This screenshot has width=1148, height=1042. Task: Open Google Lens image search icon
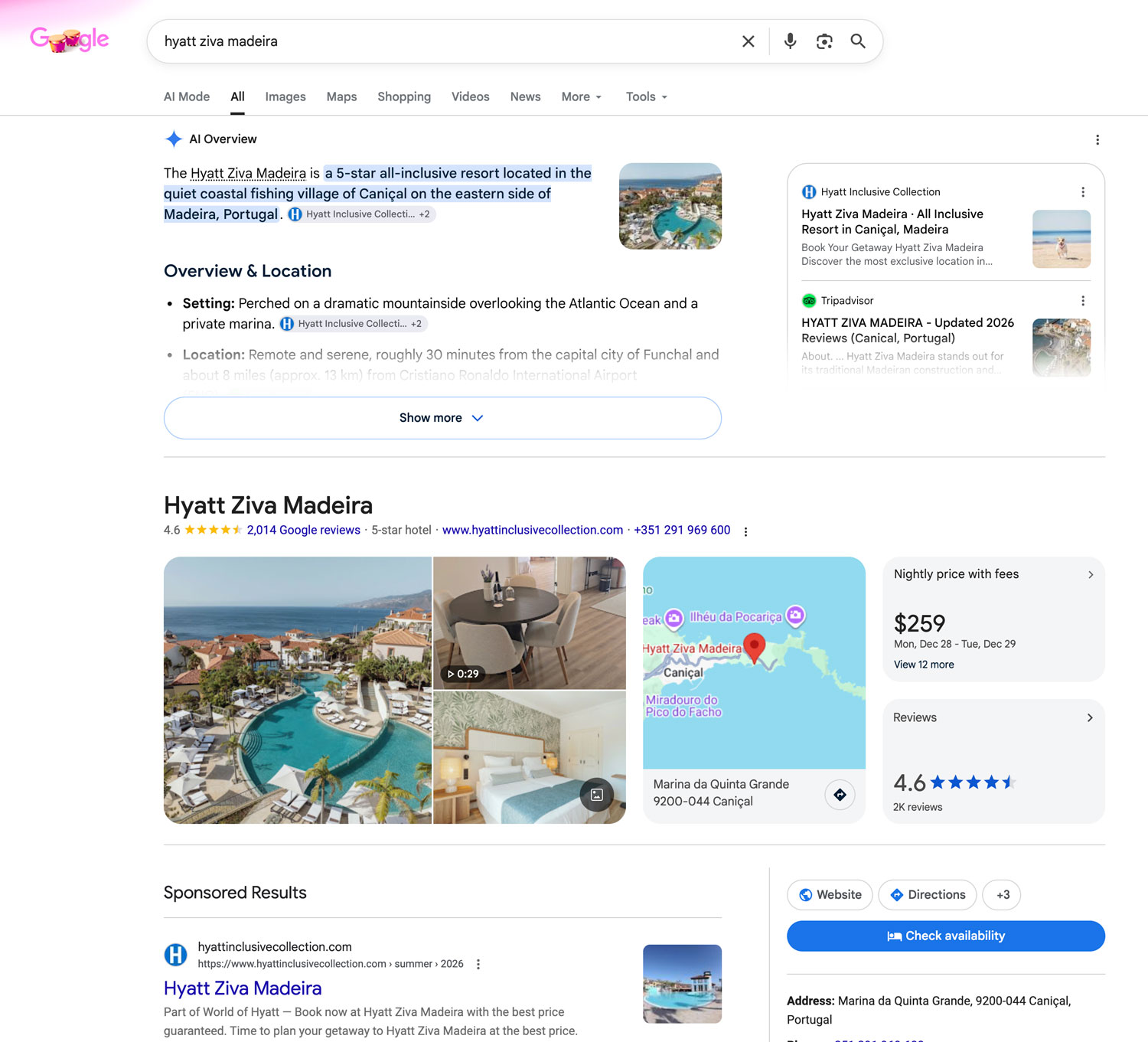824,41
